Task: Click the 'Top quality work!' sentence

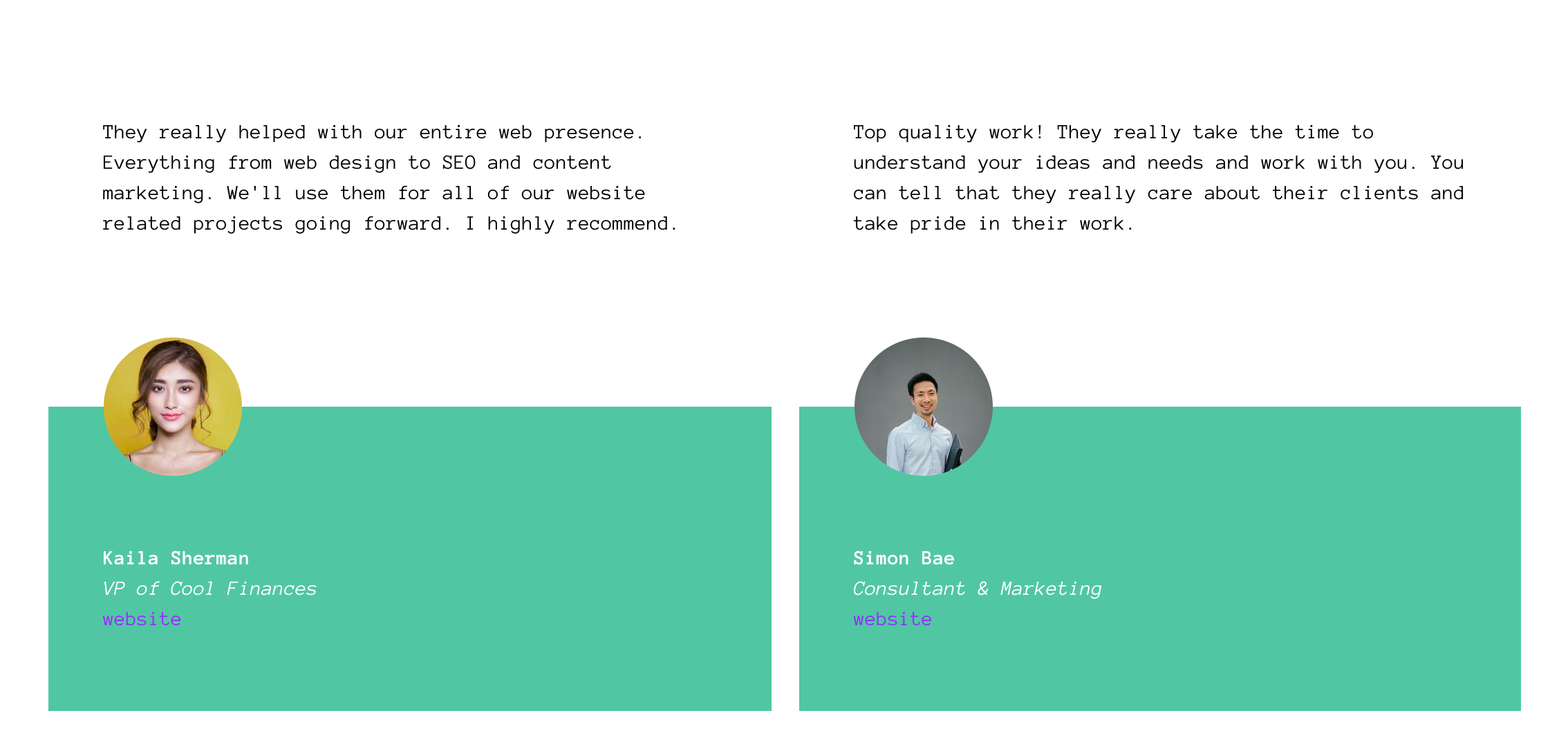Action: [948, 132]
